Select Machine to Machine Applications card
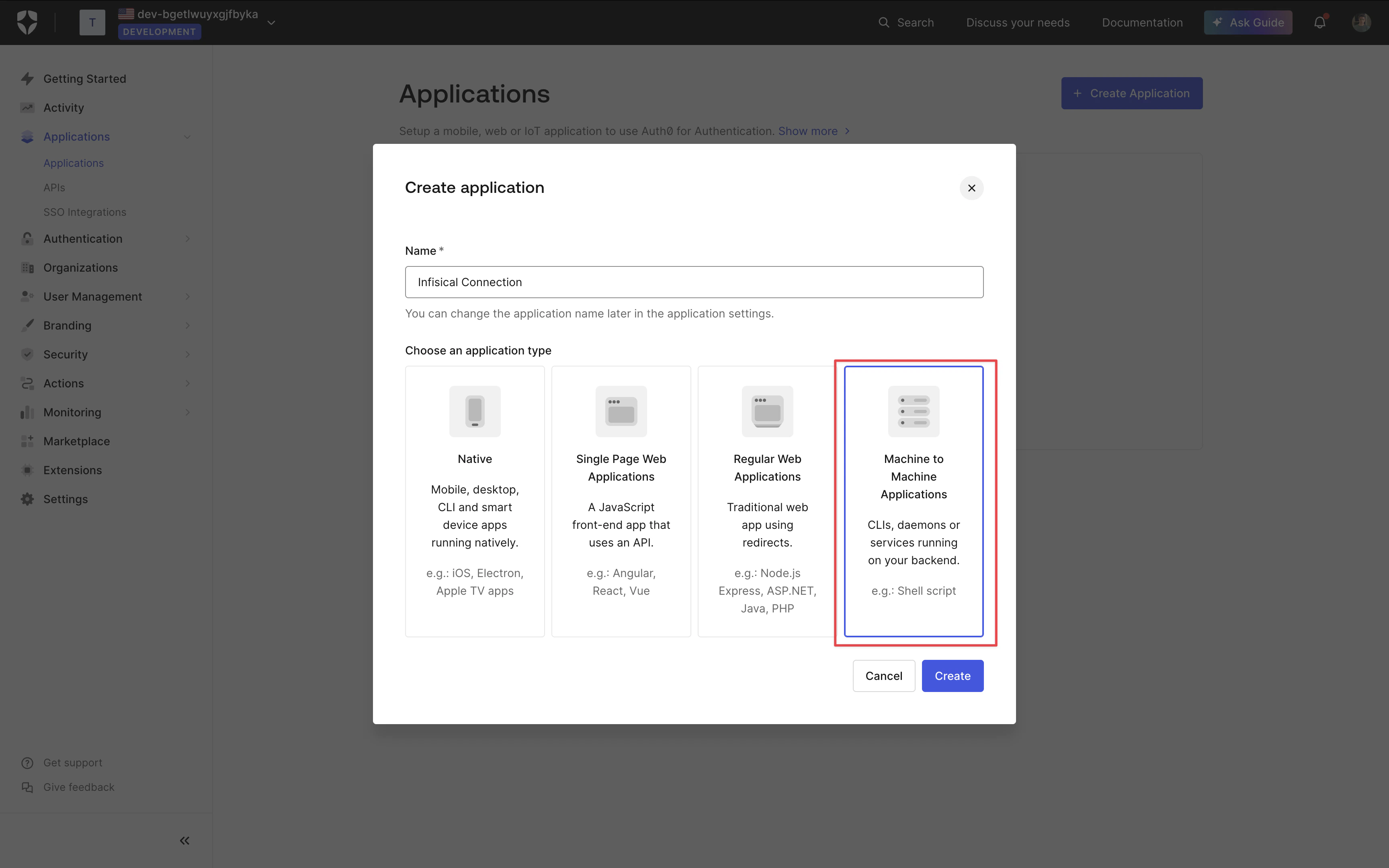1389x868 pixels. (914, 501)
